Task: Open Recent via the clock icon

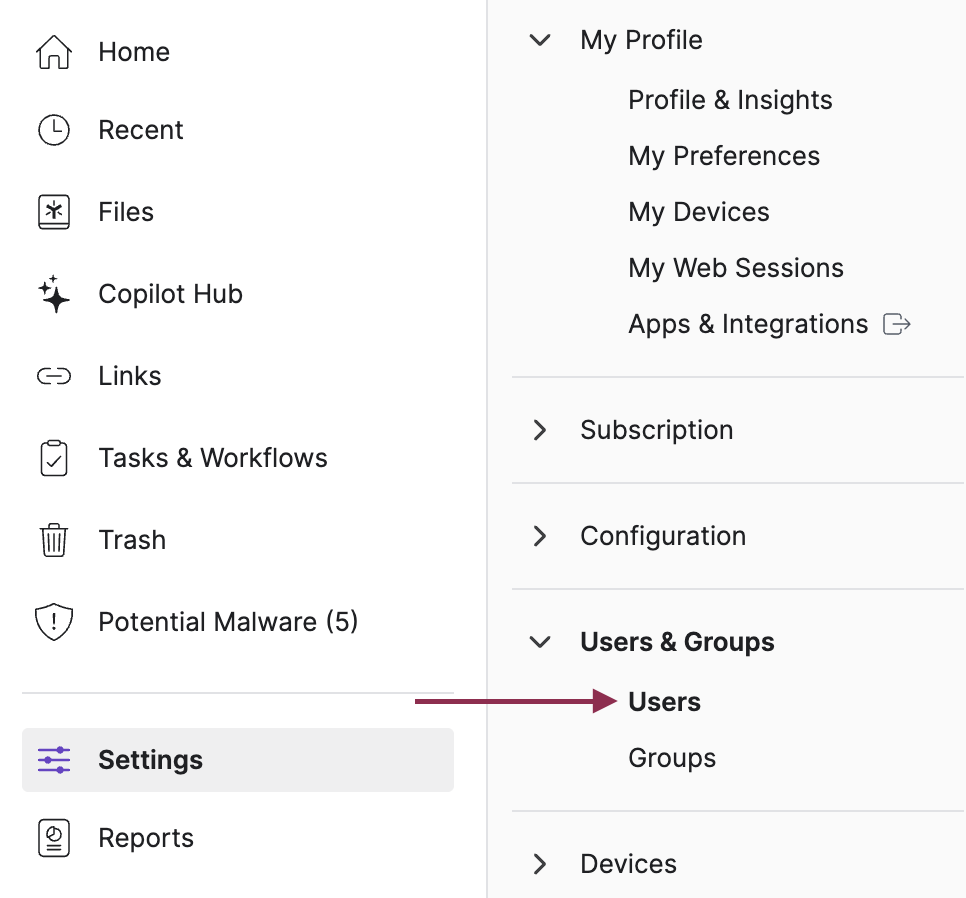Action: point(54,130)
